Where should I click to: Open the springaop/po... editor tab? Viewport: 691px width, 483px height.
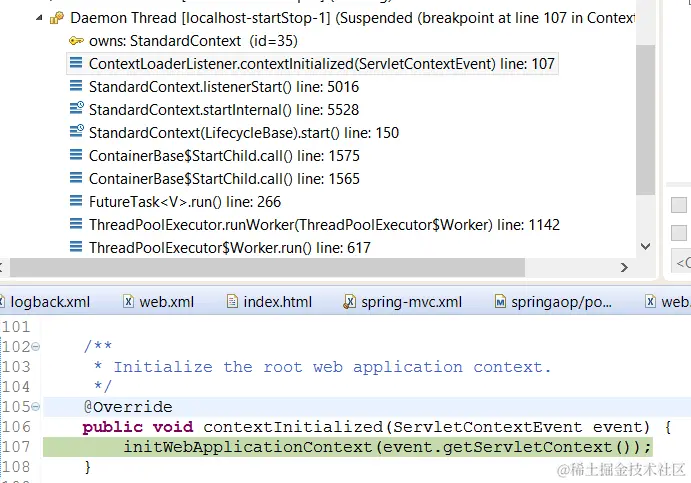tap(554, 302)
